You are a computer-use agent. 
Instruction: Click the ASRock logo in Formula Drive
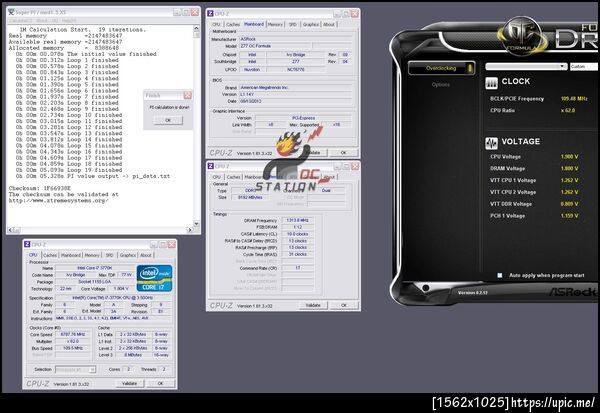click(x=574, y=292)
